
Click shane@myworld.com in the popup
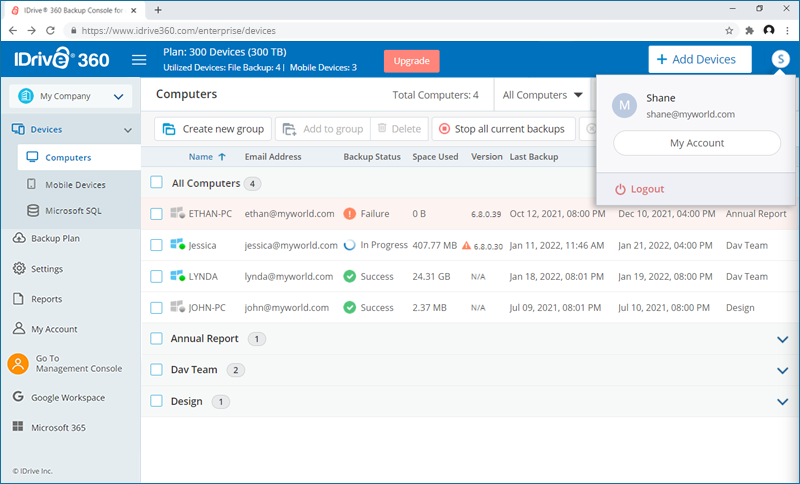point(690,114)
